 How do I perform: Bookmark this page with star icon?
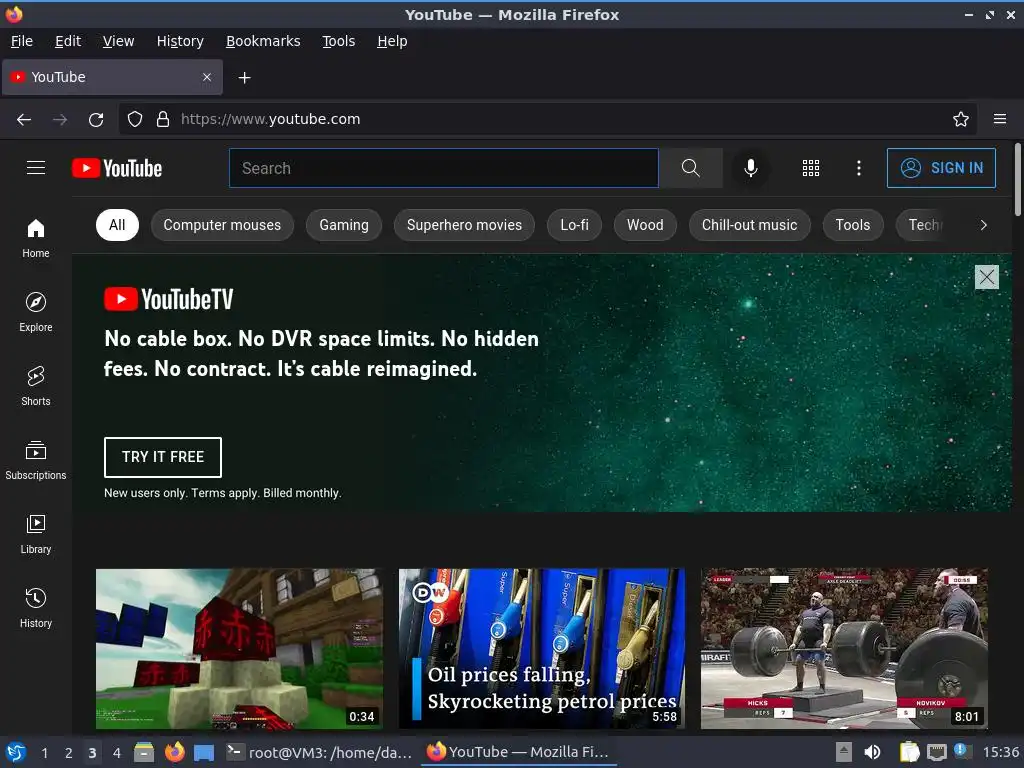961,119
